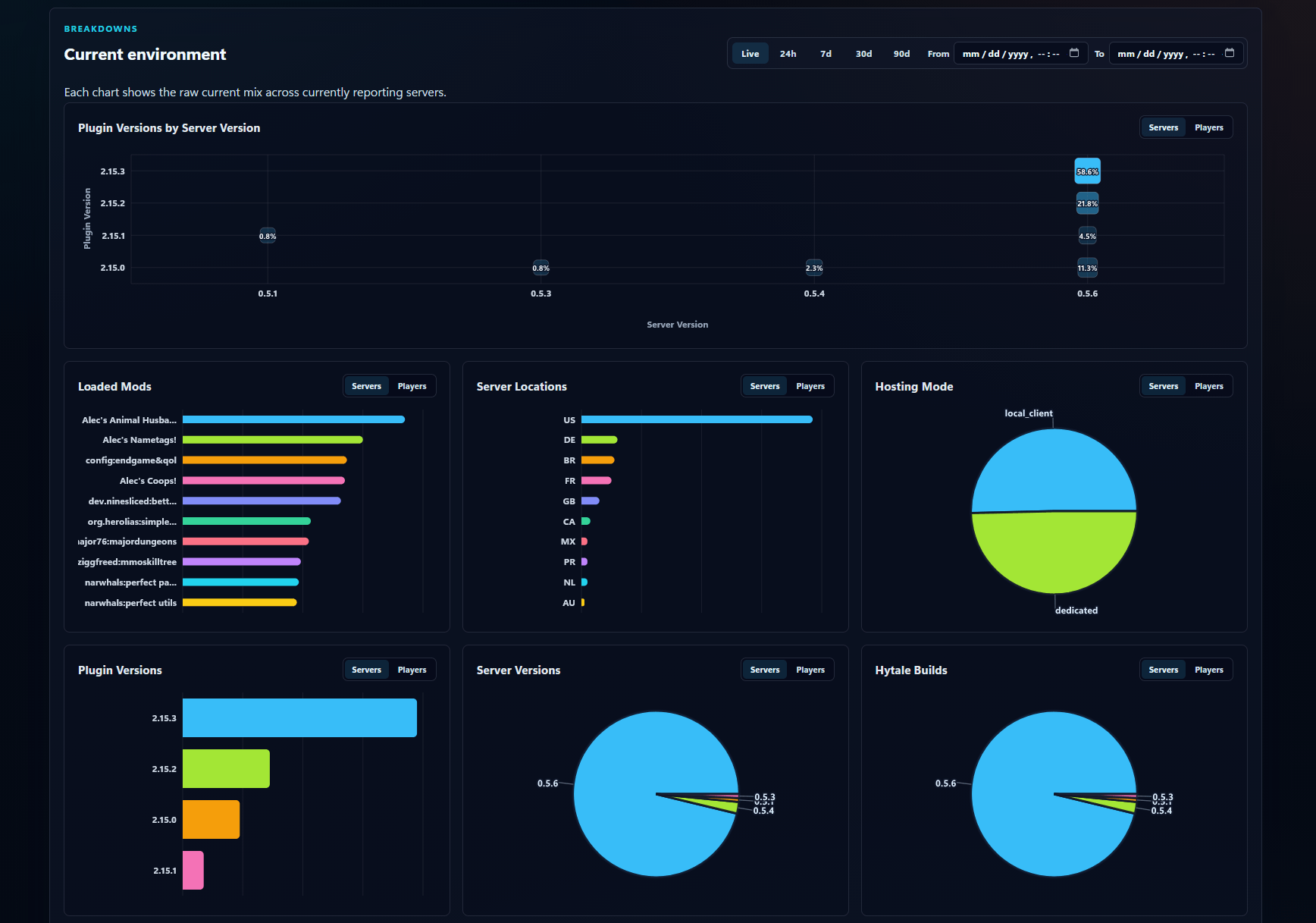1316x923 pixels.
Task: Click the dedicated green pie slice
Action: (x=1054, y=552)
